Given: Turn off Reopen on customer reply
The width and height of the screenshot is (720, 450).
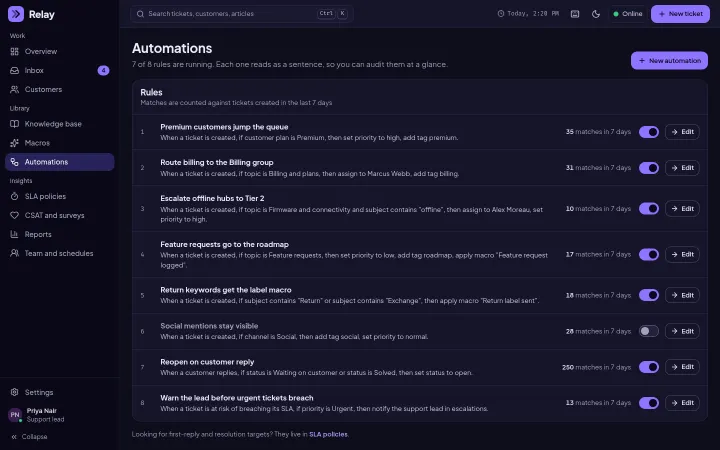Looking at the screenshot, I should click(x=649, y=367).
